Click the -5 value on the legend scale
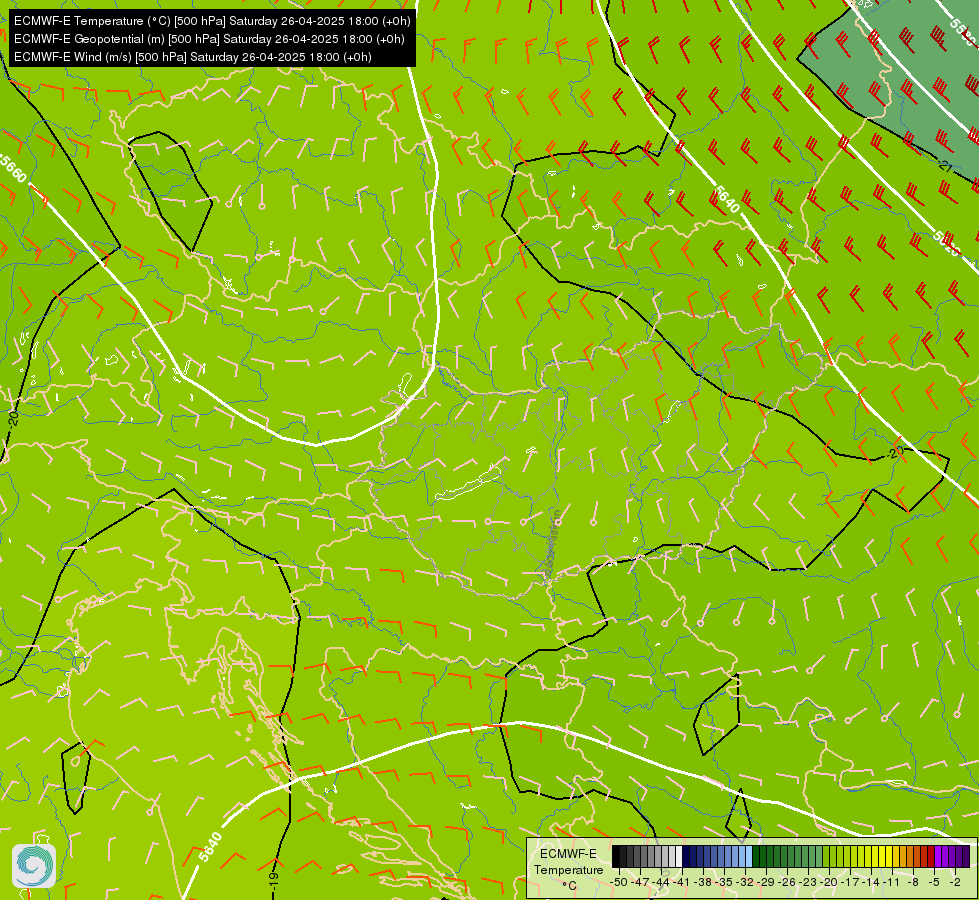 [934, 882]
